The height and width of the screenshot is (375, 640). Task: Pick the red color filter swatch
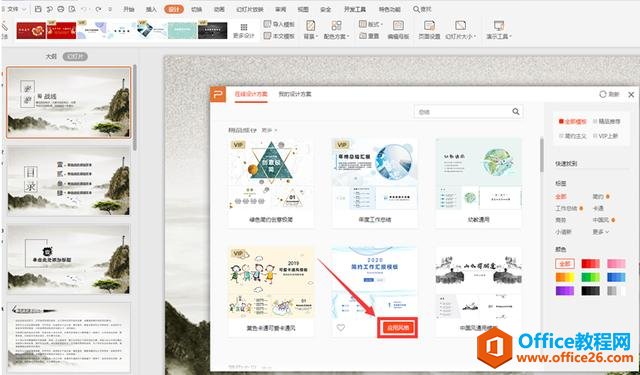point(590,264)
